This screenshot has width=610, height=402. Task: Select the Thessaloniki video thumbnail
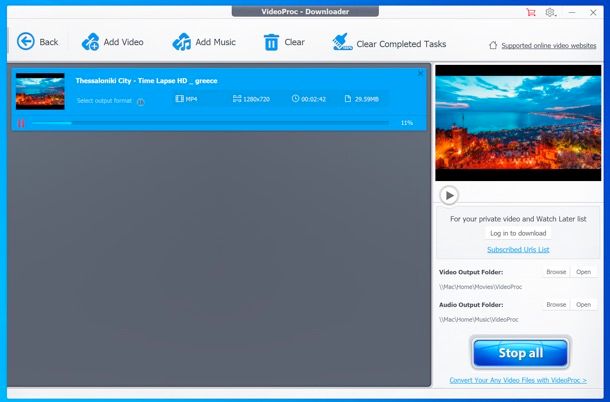tap(40, 91)
